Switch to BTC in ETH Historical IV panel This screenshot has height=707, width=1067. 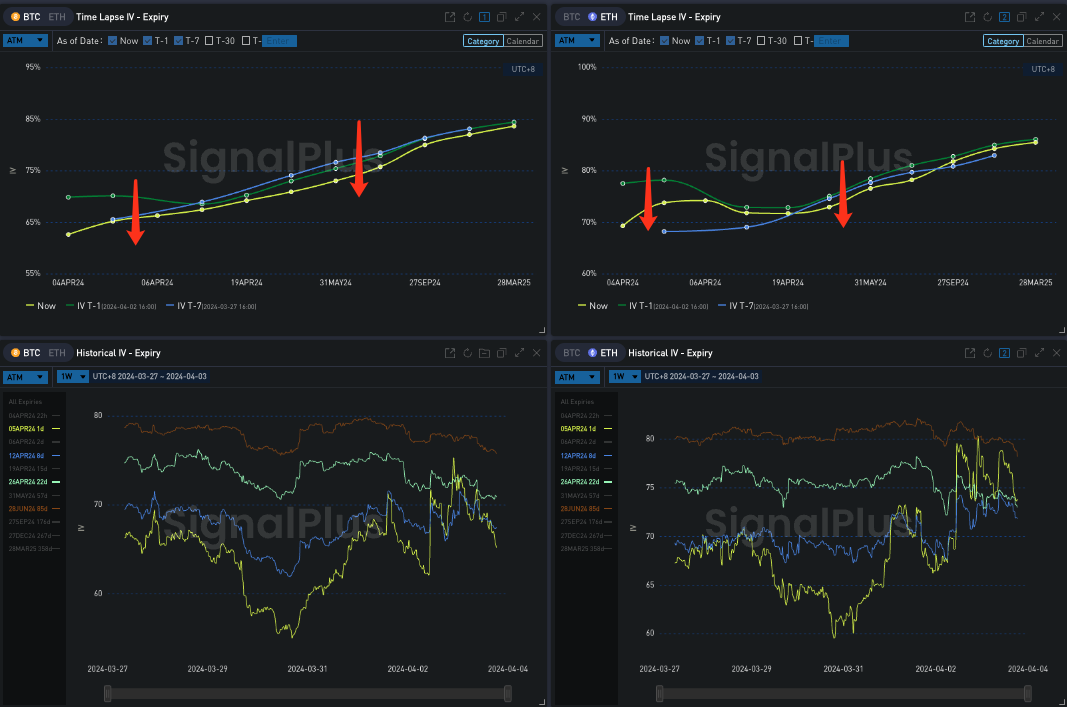[x=571, y=353]
